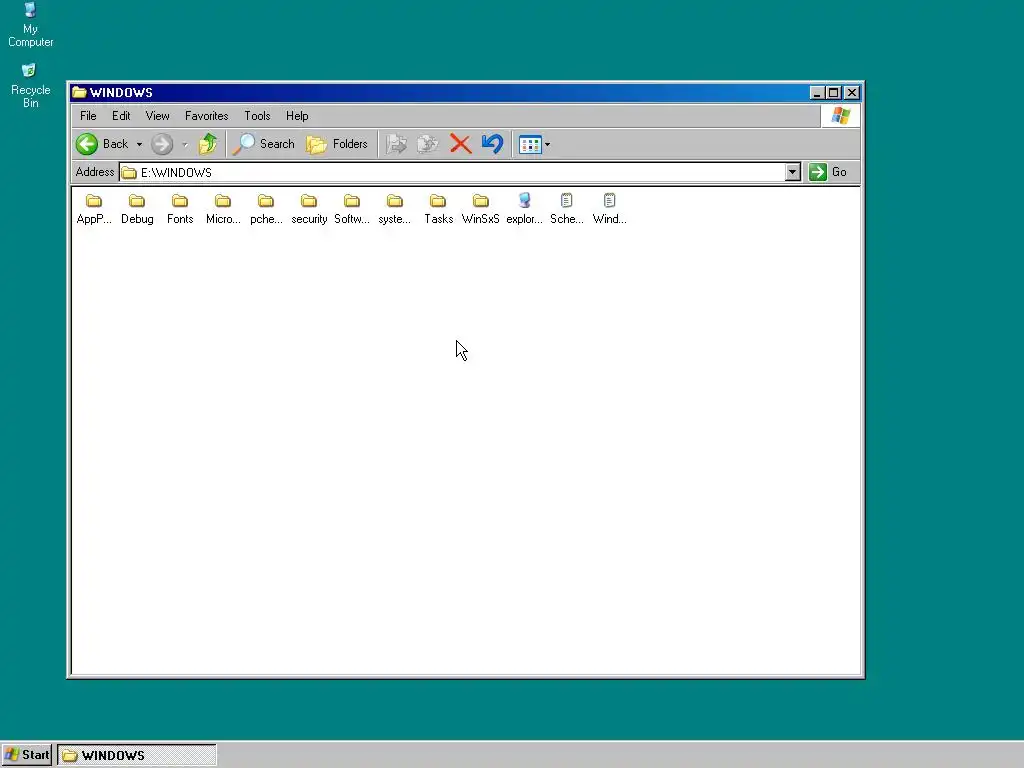This screenshot has height=768, width=1024.
Task: Click the Go button
Action: tap(828, 172)
